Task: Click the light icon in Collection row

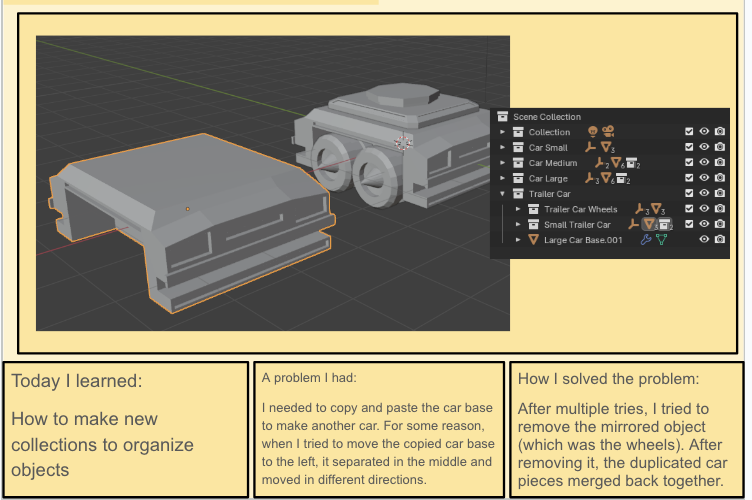Action: (593, 131)
